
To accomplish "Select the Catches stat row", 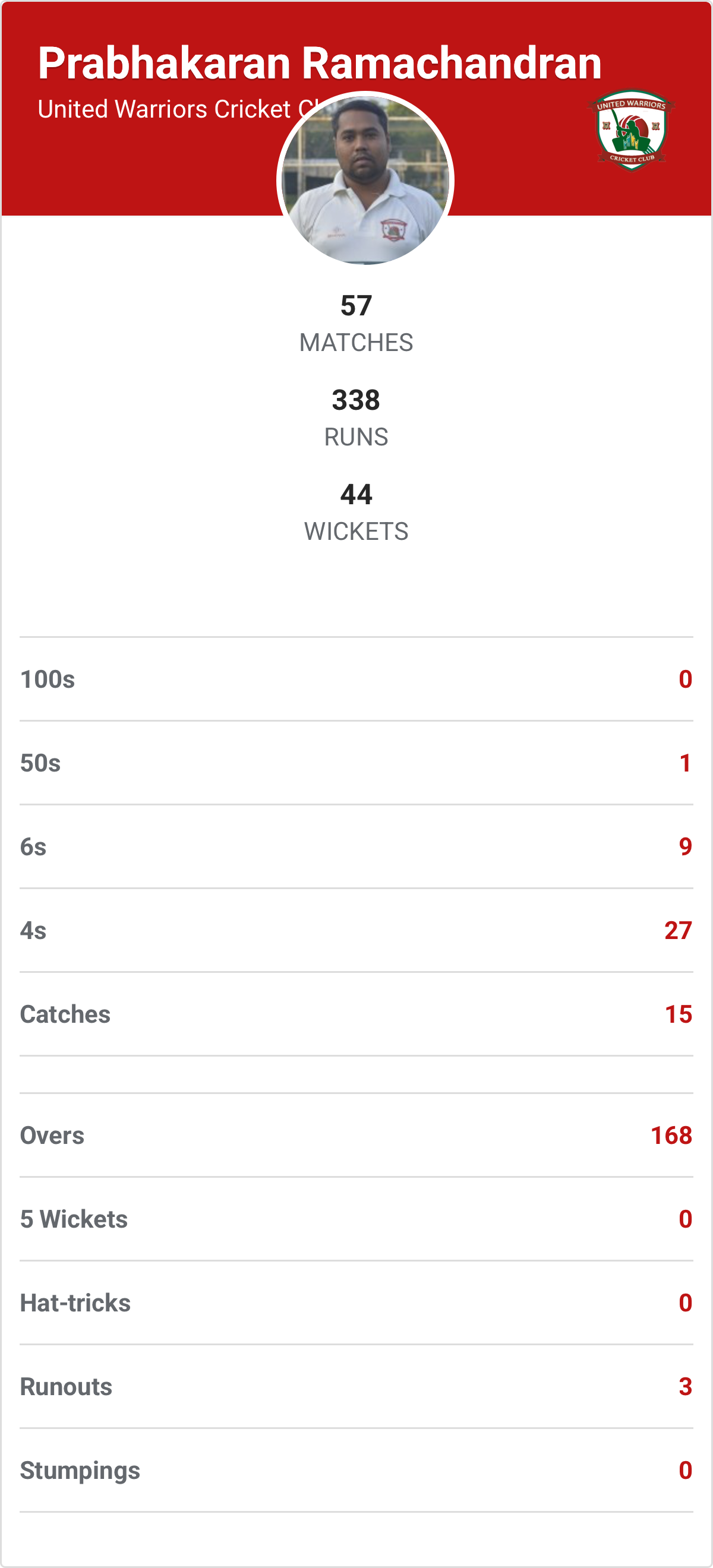I will pos(356,1014).
